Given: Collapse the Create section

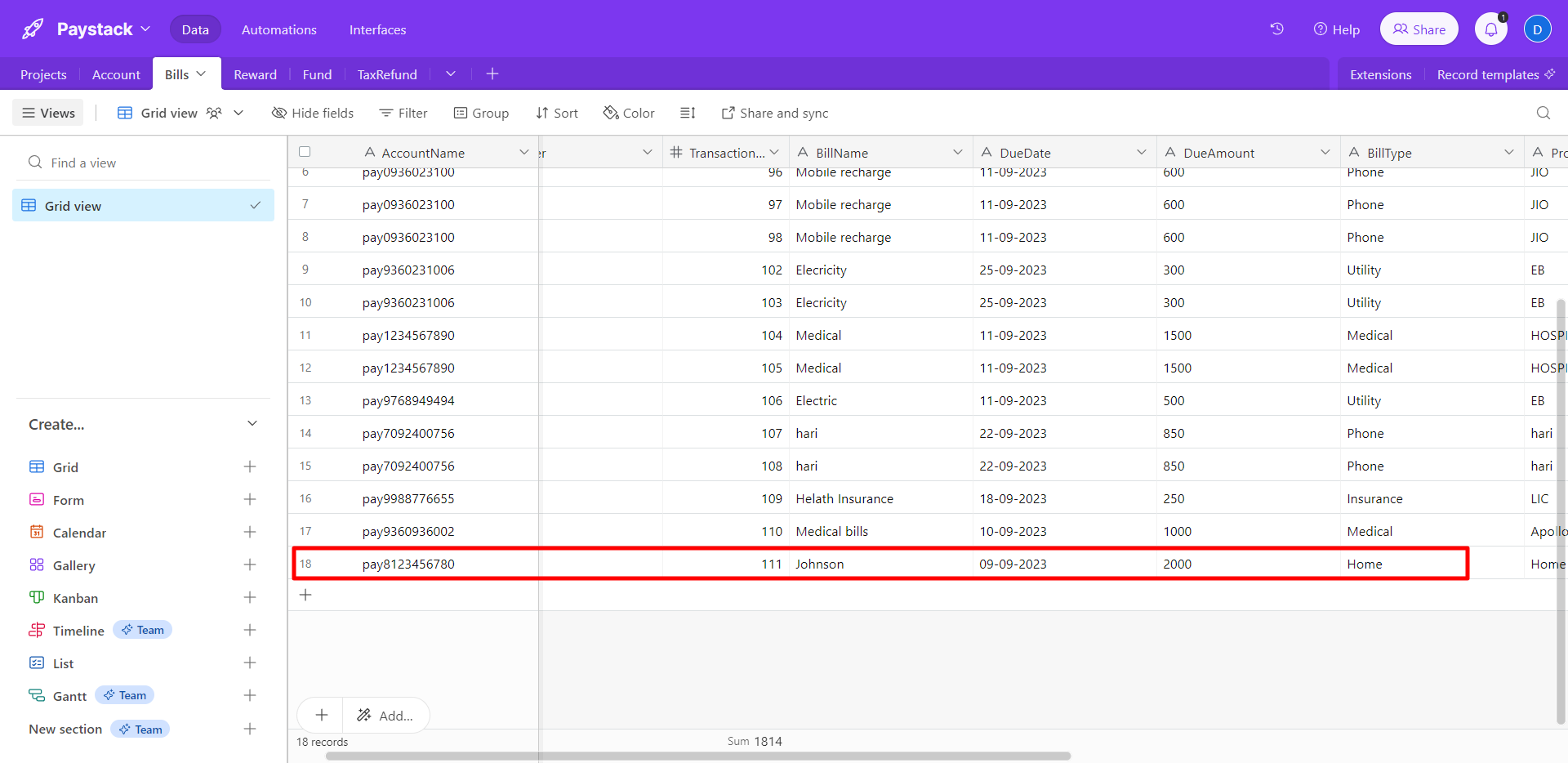Looking at the screenshot, I should (x=252, y=424).
